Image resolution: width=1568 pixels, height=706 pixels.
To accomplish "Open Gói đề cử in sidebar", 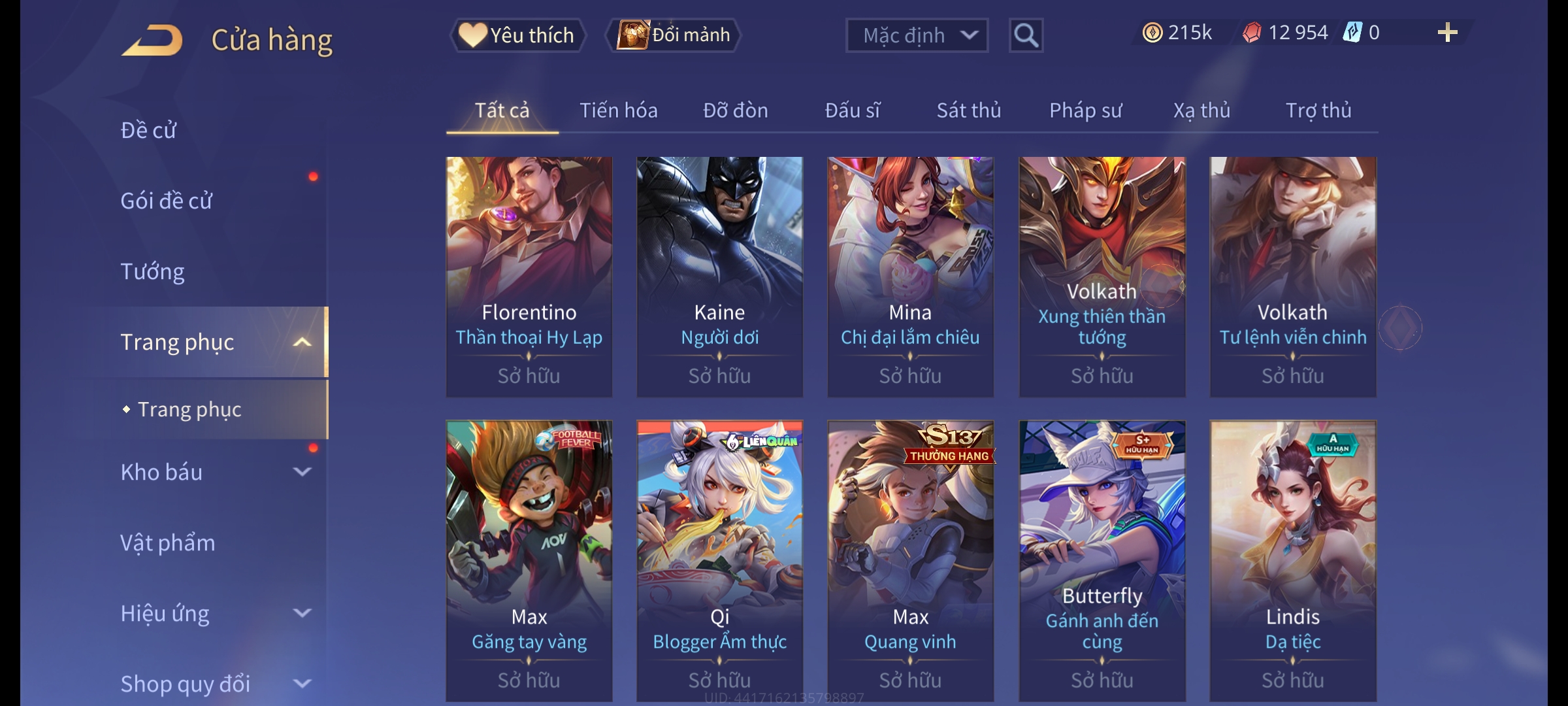I will [167, 201].
